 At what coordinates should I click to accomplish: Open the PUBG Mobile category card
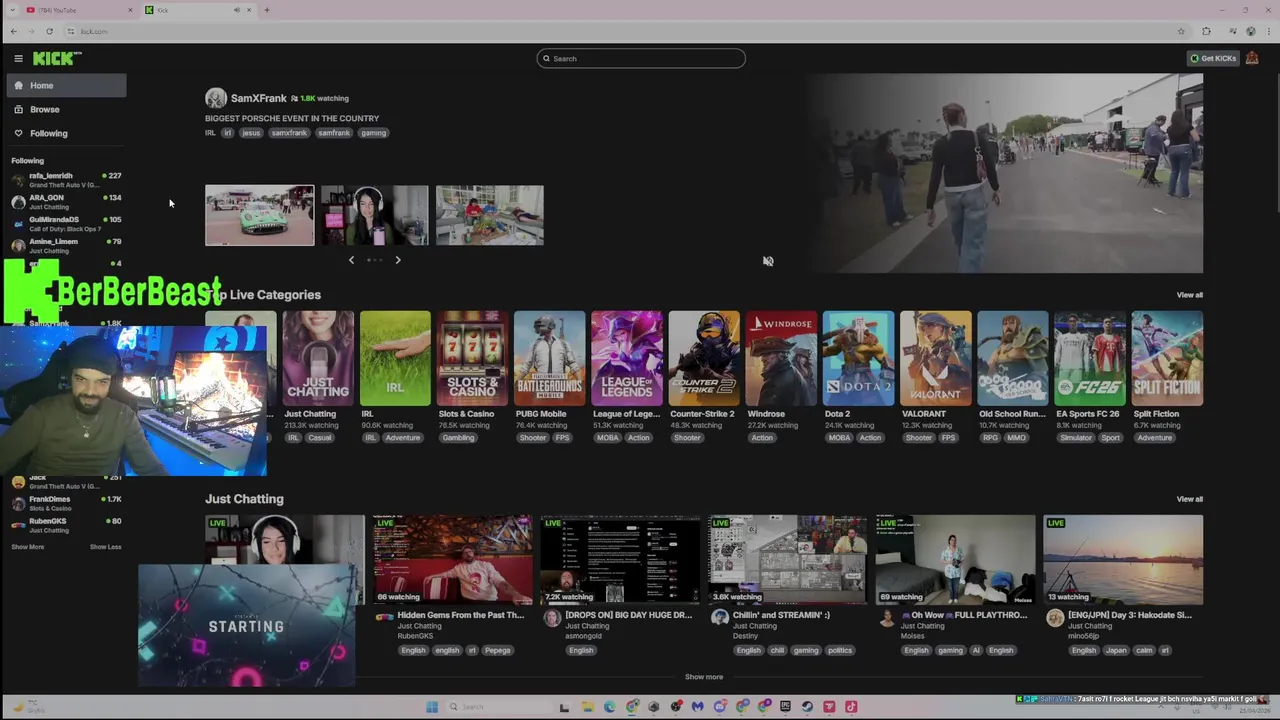549,358
